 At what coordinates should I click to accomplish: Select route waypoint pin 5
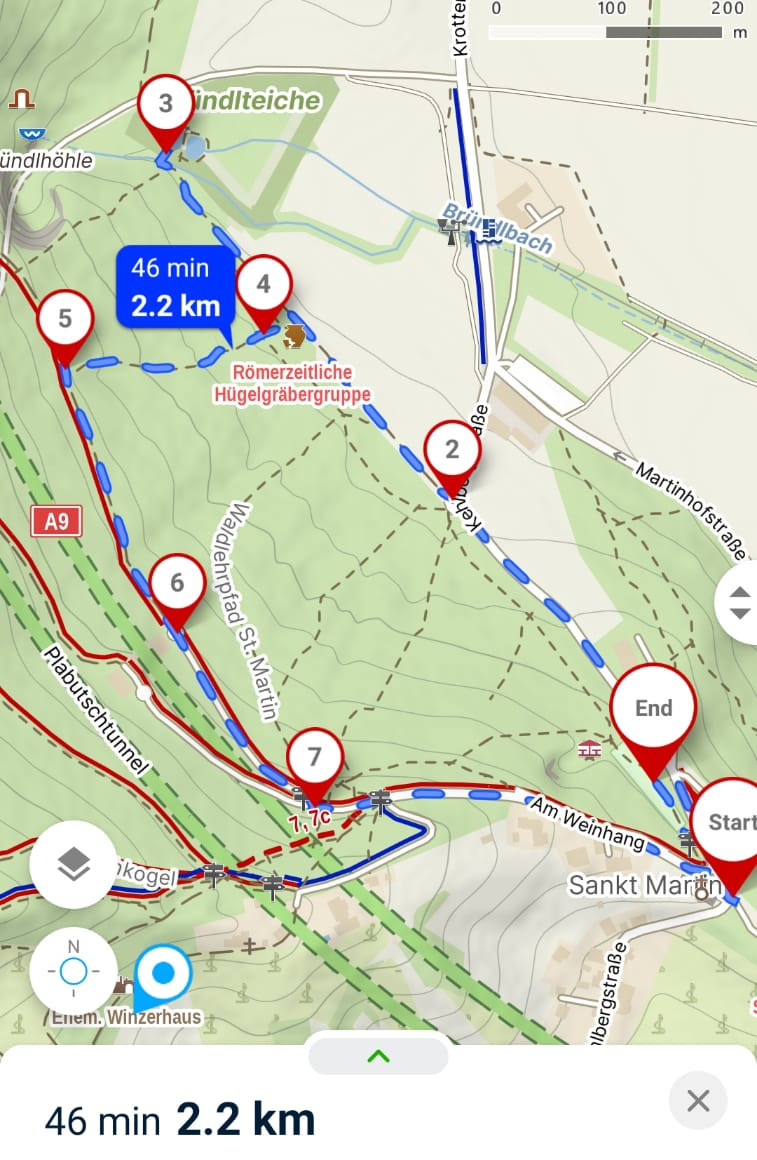click(x=65, y=326)
